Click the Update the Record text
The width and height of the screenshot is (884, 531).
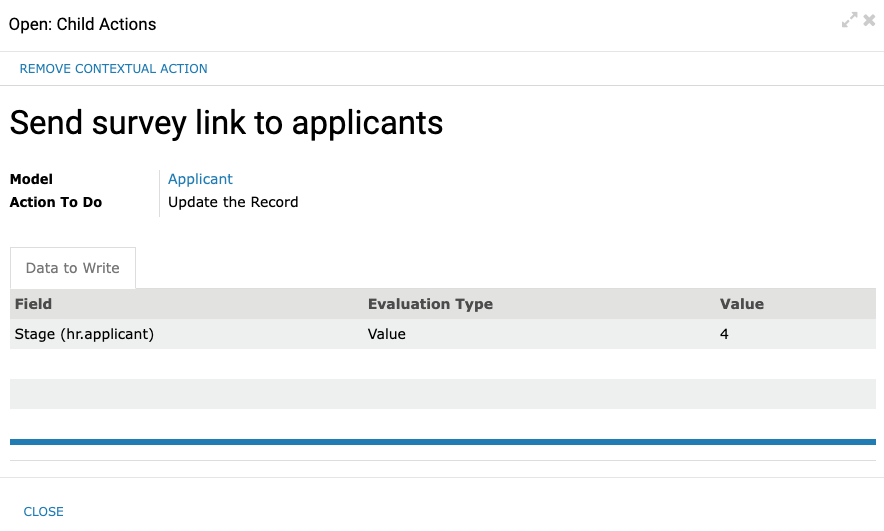click(233, 202)
